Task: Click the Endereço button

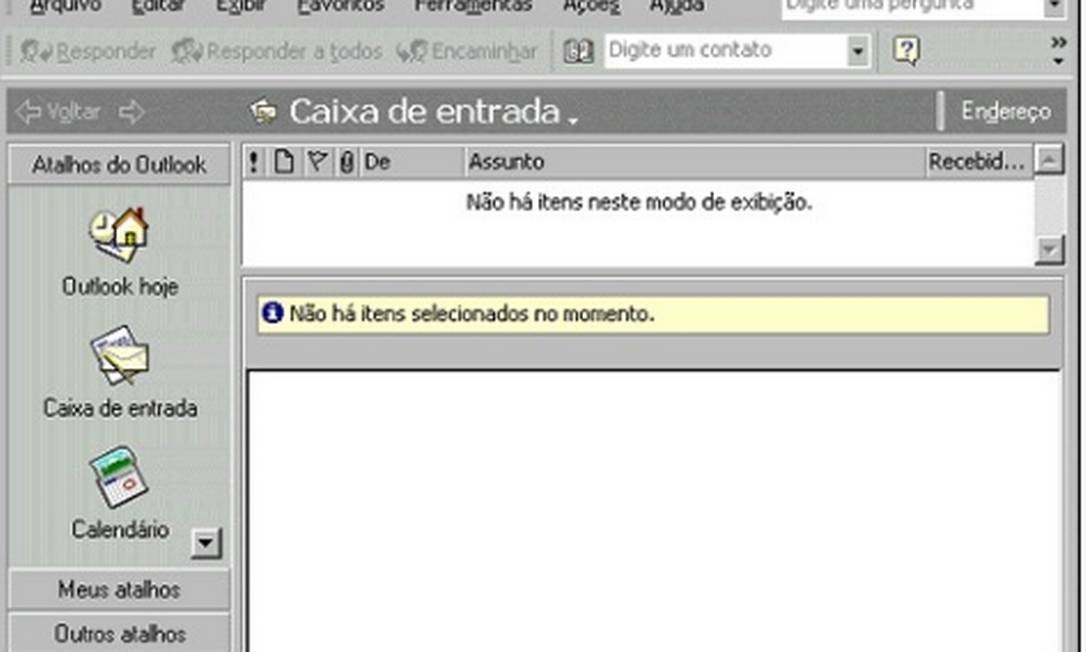Action: [1006, 112]
